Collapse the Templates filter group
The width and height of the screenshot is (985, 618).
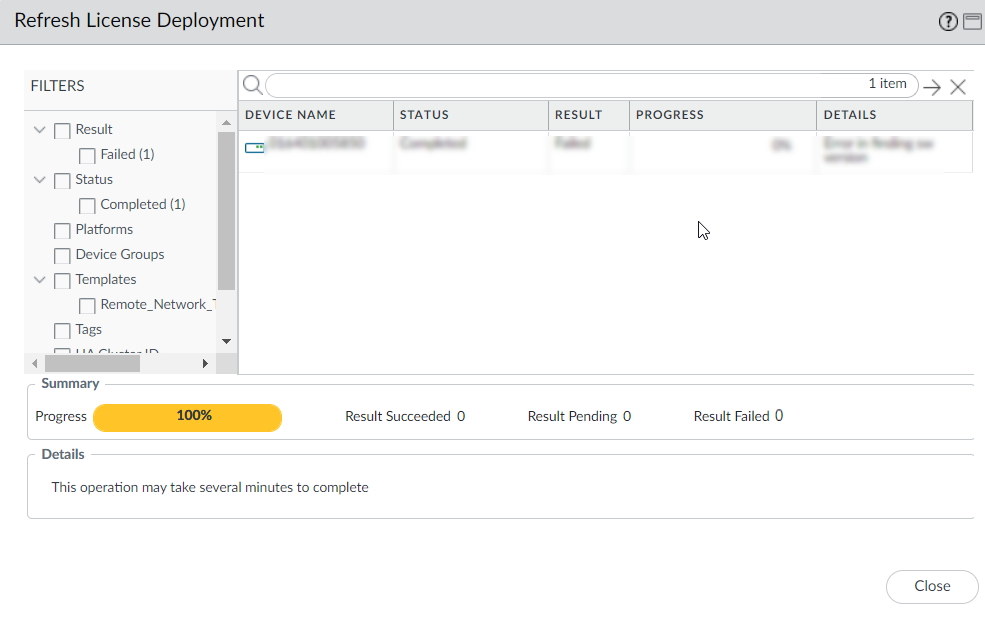click(x=40, y=280)
